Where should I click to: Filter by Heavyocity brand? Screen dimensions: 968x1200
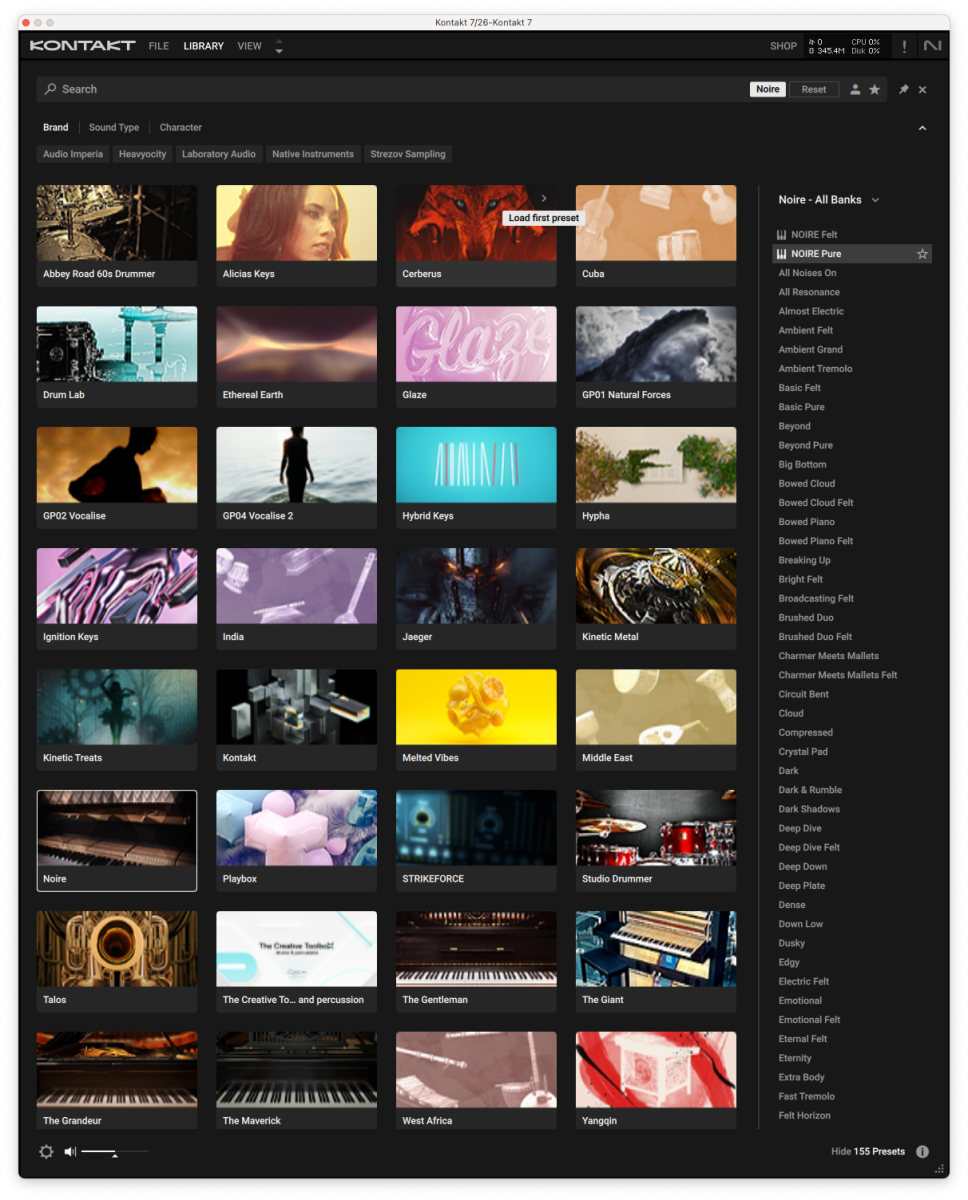(142, 154)
